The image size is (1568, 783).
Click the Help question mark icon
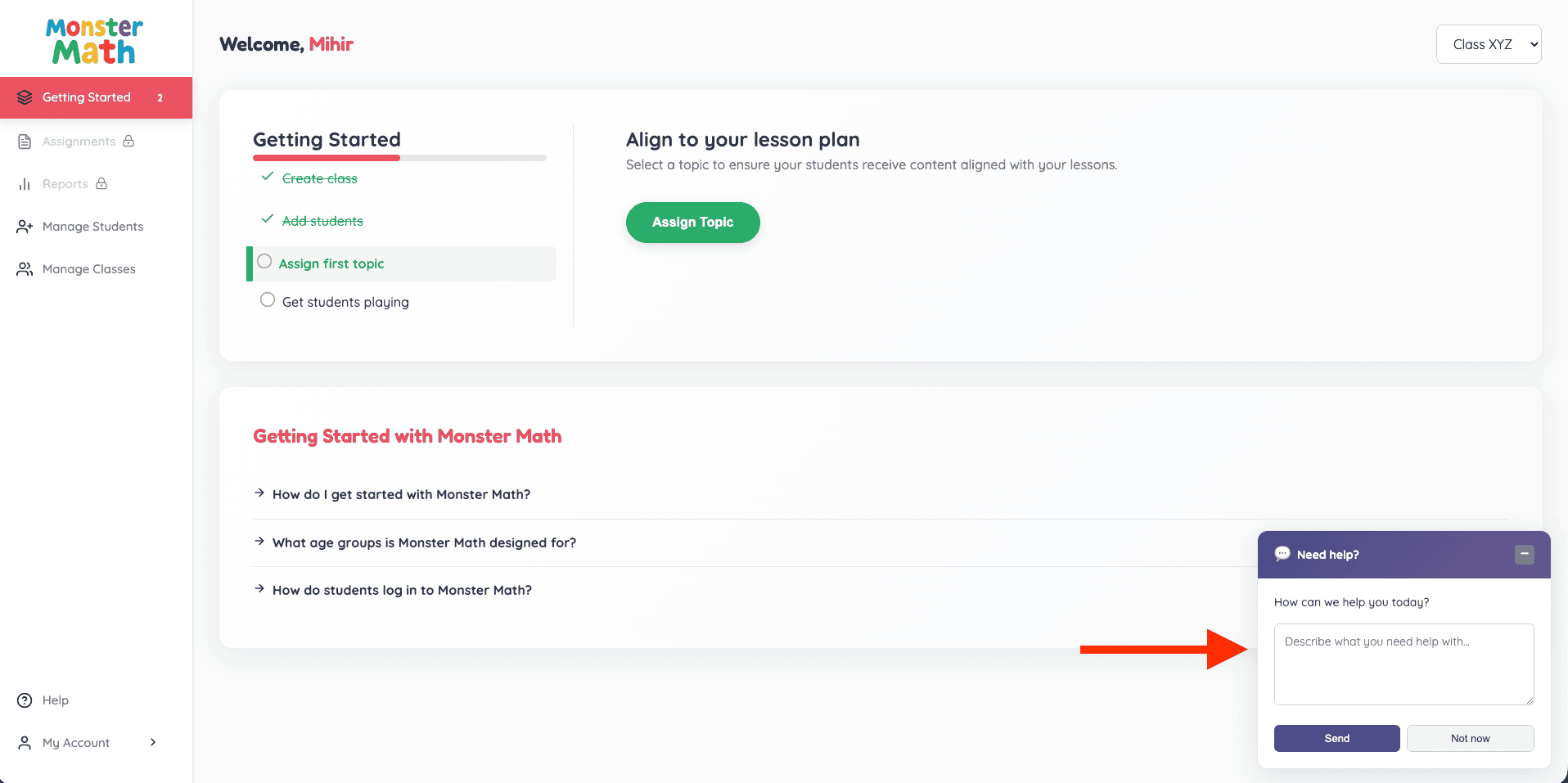tap(25, 700)
